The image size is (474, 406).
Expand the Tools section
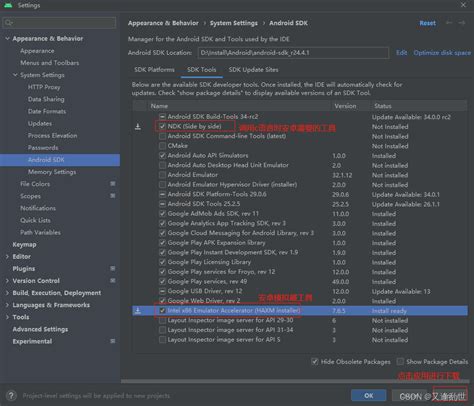point(7,317)
